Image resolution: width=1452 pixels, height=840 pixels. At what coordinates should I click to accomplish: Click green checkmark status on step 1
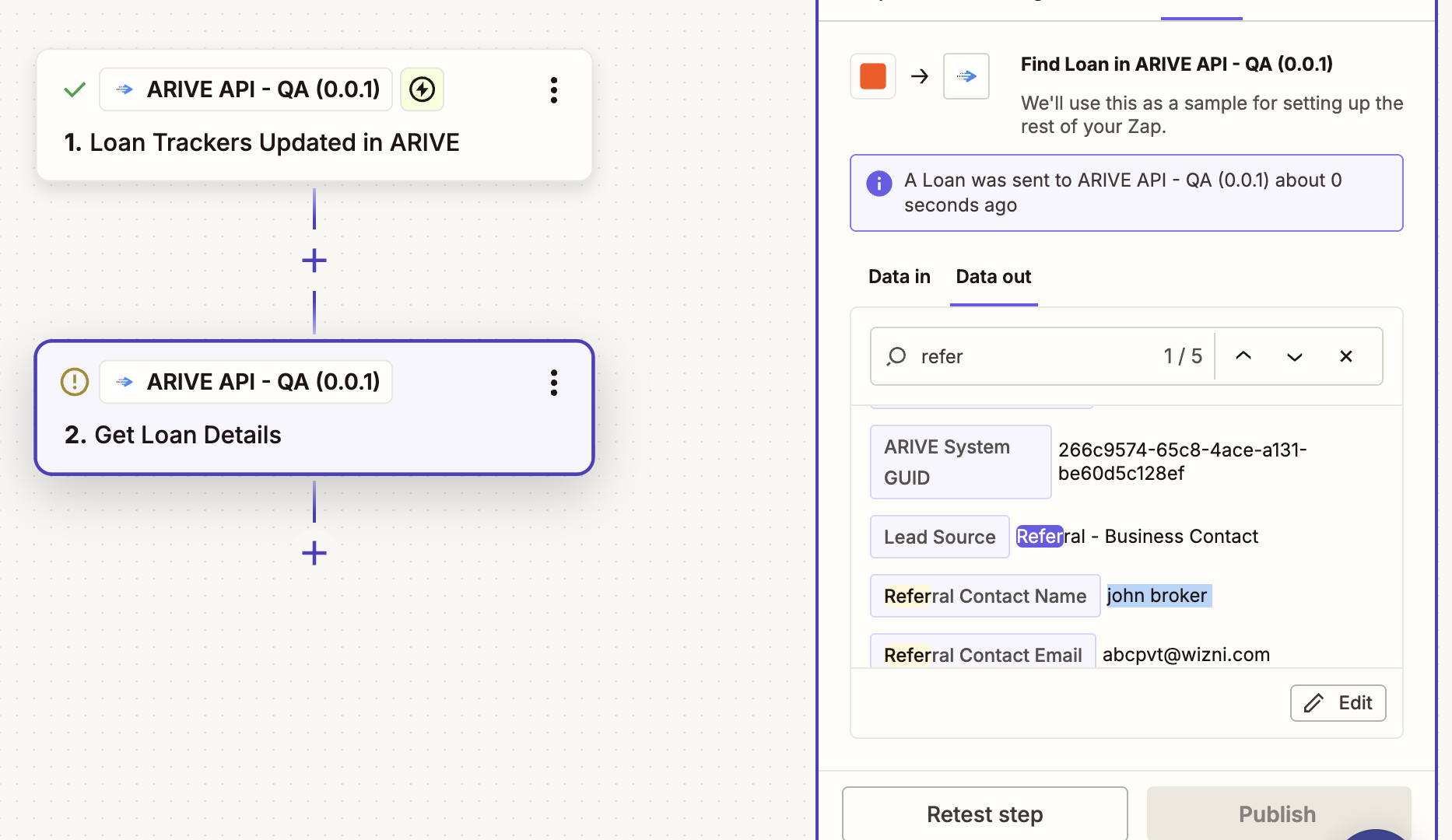[x=75, y=90]
